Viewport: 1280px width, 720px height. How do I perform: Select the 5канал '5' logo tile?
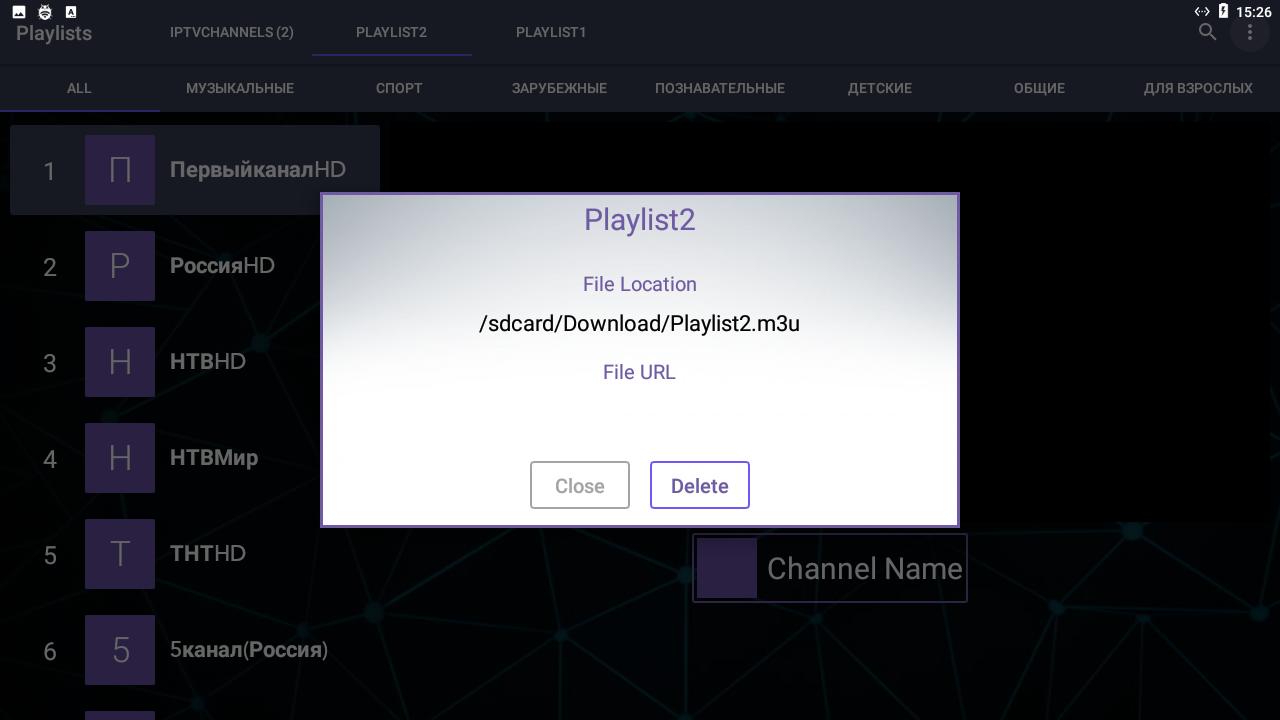120,650
